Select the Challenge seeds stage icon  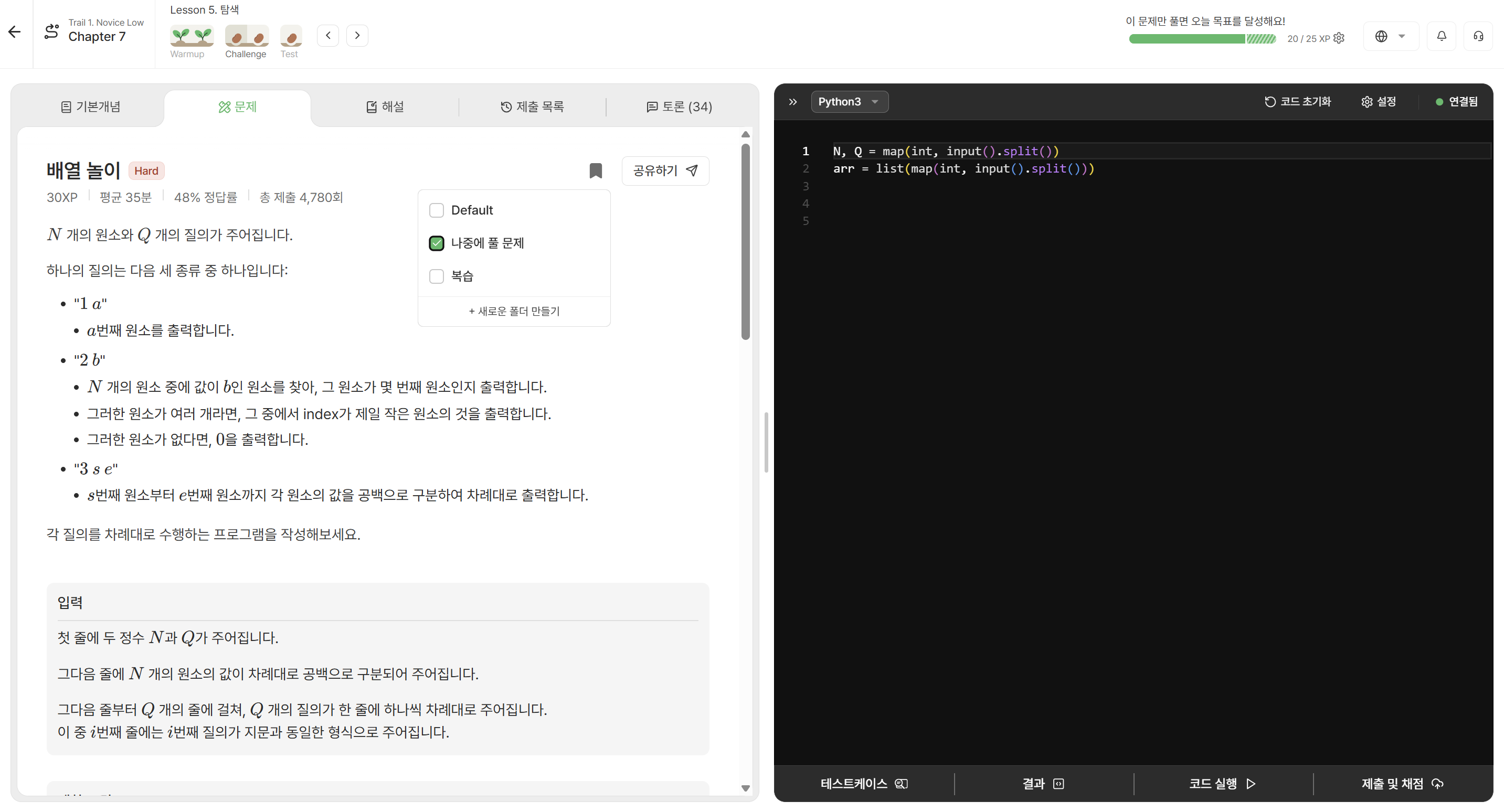(x=247, y=36)
